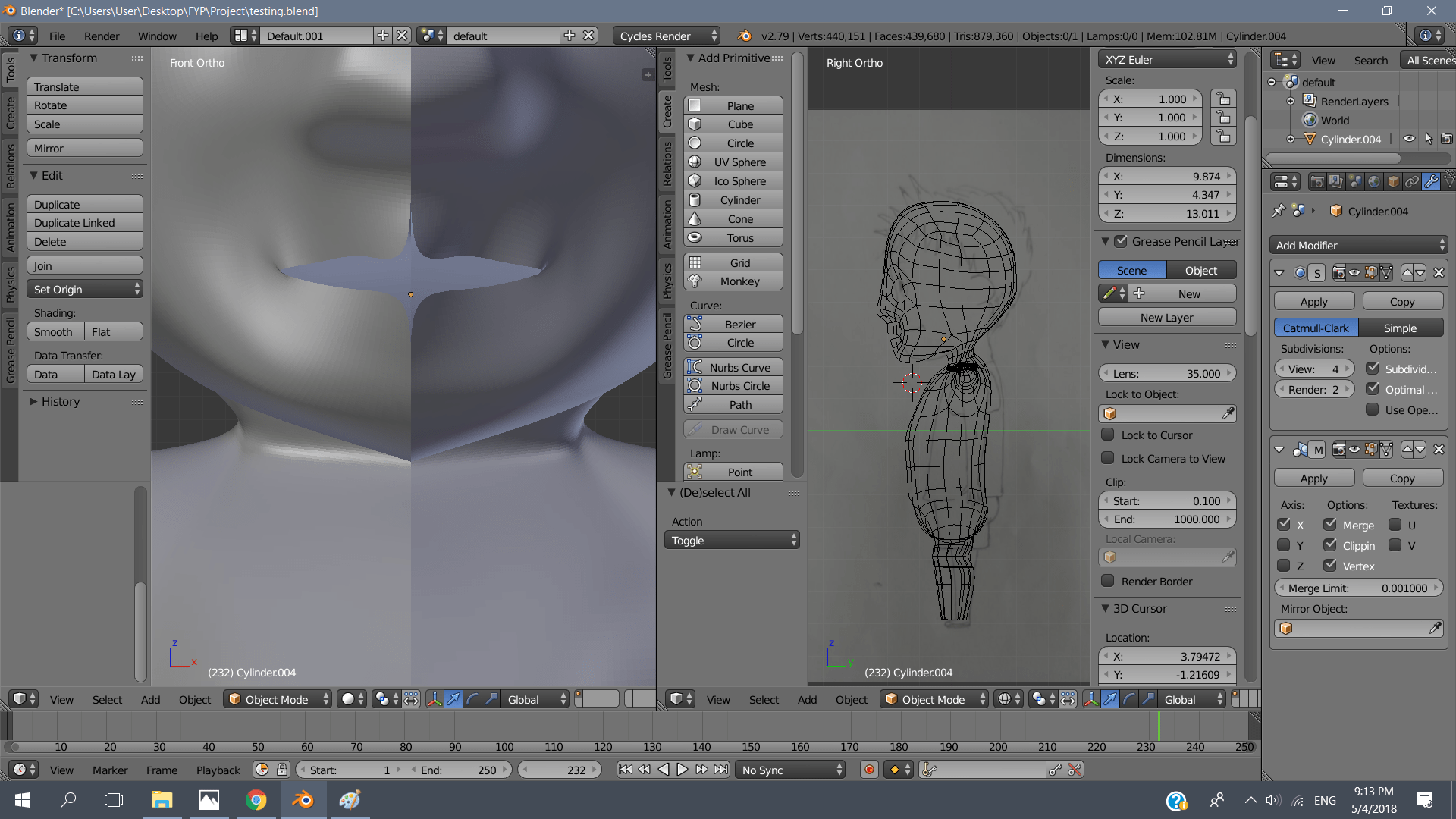Open the Object Mode dropdown in viewport header
This screenshot has width=1456, height=819.
pos(277,698)
